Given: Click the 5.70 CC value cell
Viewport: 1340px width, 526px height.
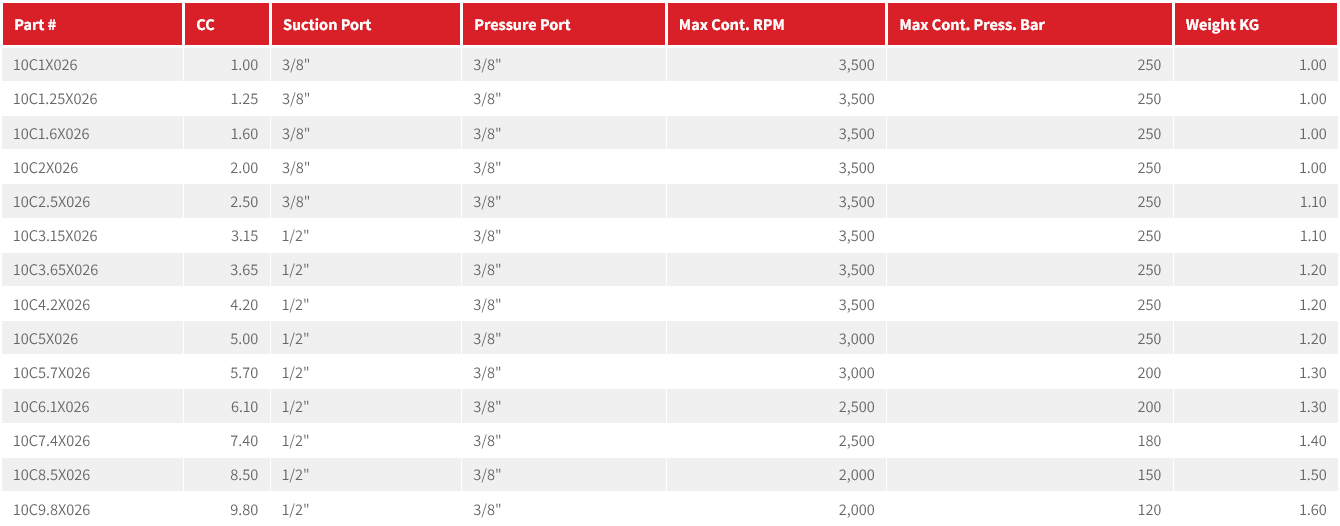Looking at the screenshot, I should pos(244,373).
